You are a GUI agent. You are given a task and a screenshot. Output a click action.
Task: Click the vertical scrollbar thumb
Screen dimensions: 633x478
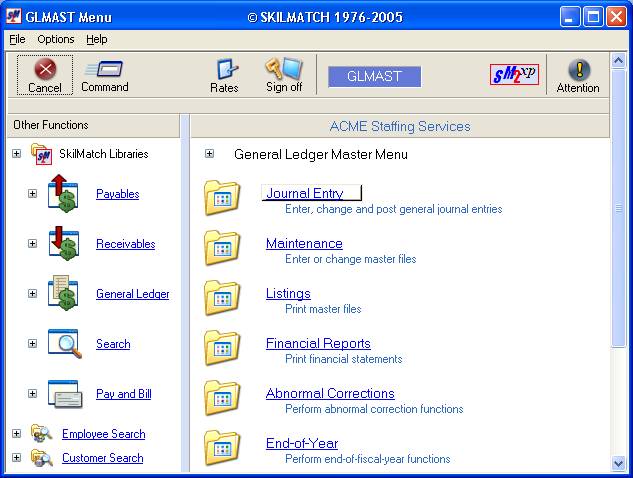618,208
